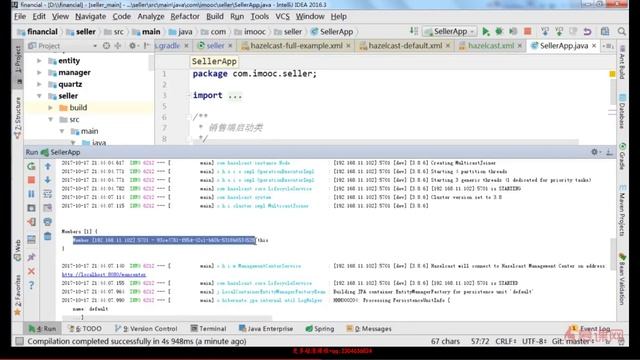
Task: Jump down the stack trace arrow
Action: coord(48,180)
